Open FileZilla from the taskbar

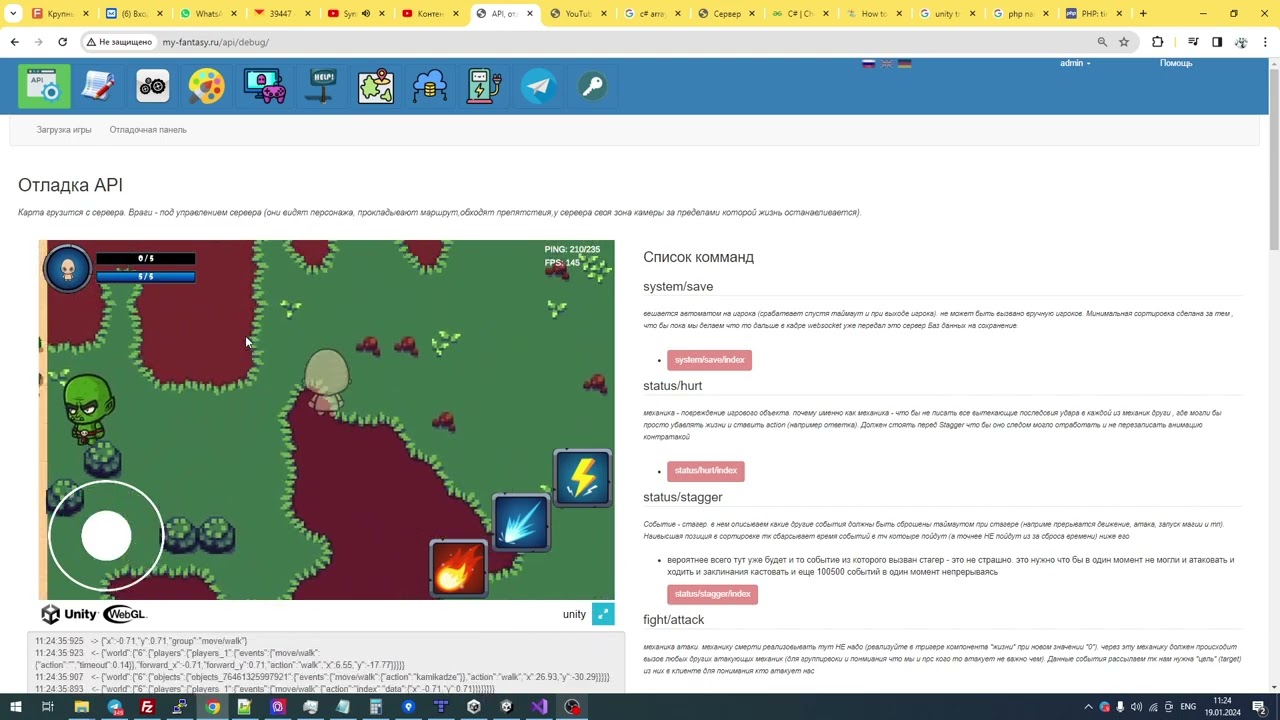point(147,707)
